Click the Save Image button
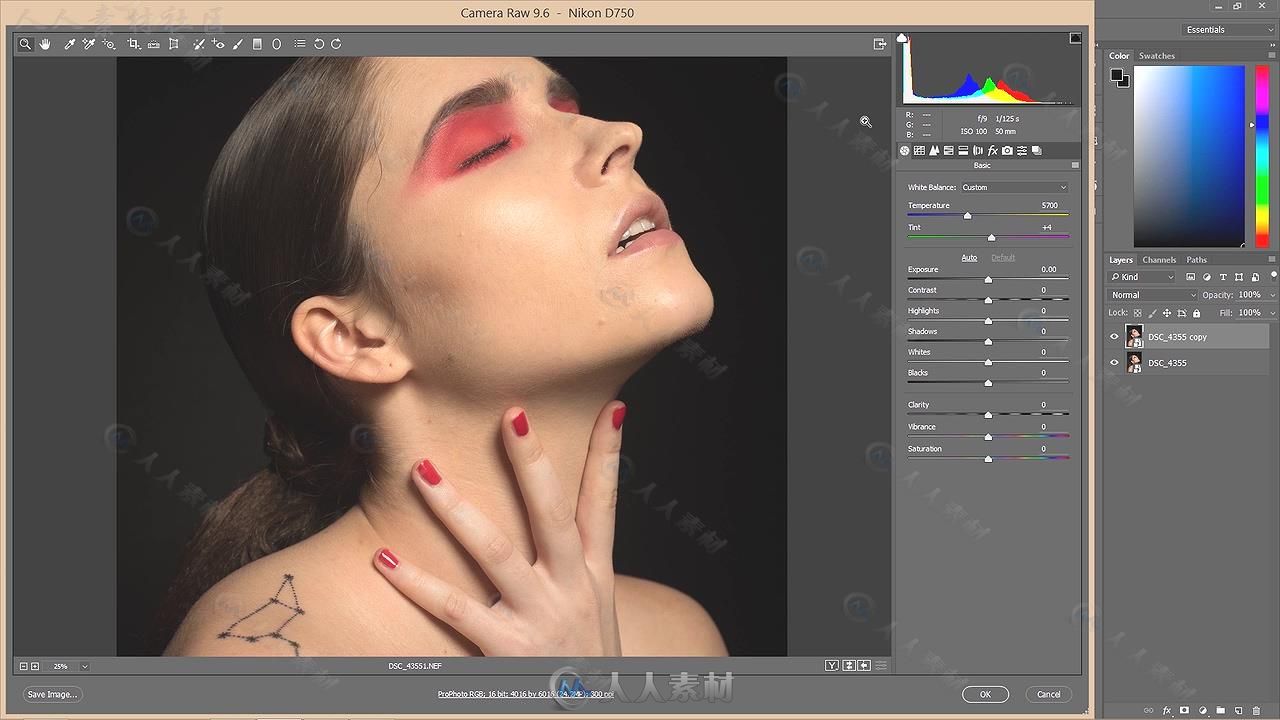The image size is (1280, 720). pyautogui.click(x=52, y=694)
